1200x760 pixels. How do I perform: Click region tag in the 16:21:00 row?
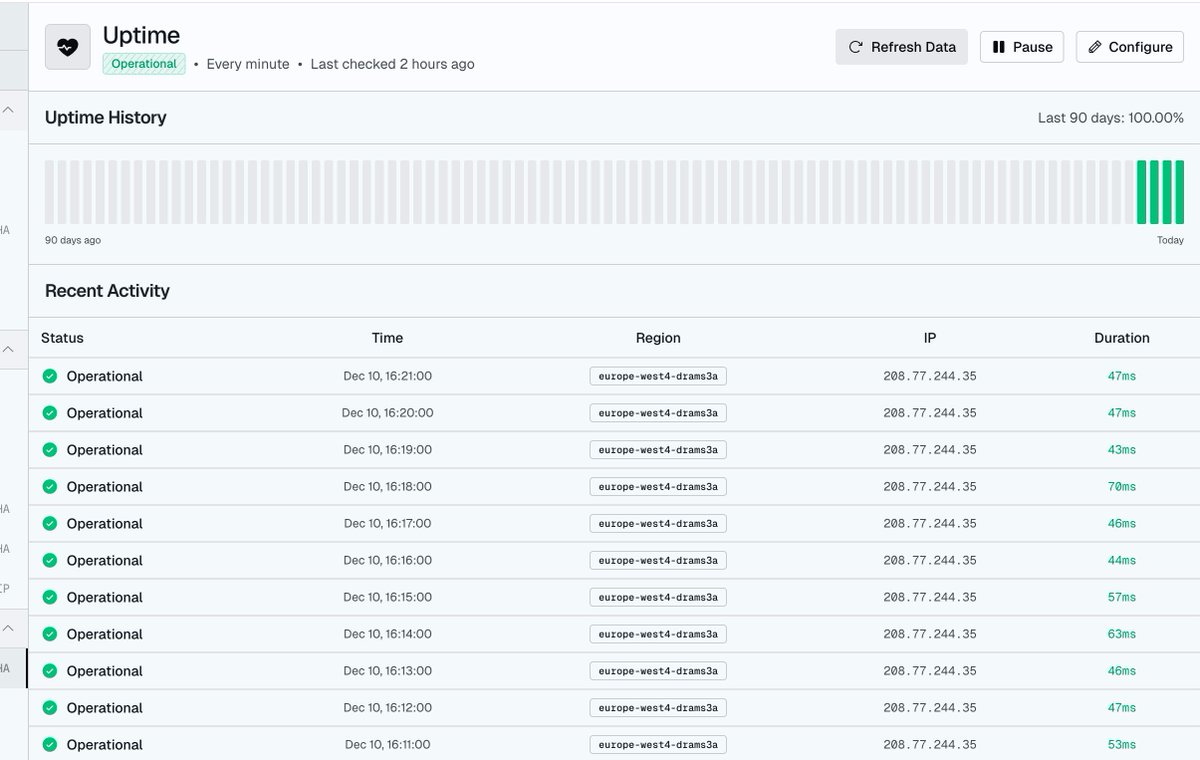658,376
